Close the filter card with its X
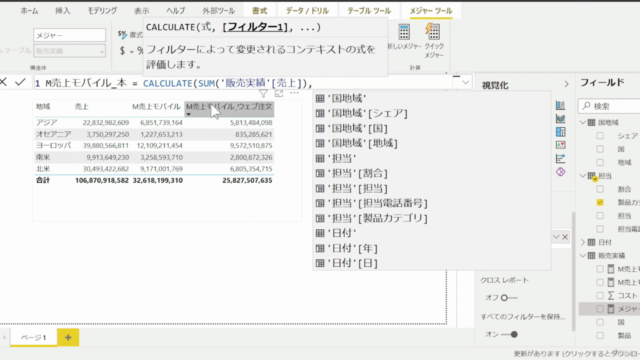The image size is (640, 360). point(565,237)
